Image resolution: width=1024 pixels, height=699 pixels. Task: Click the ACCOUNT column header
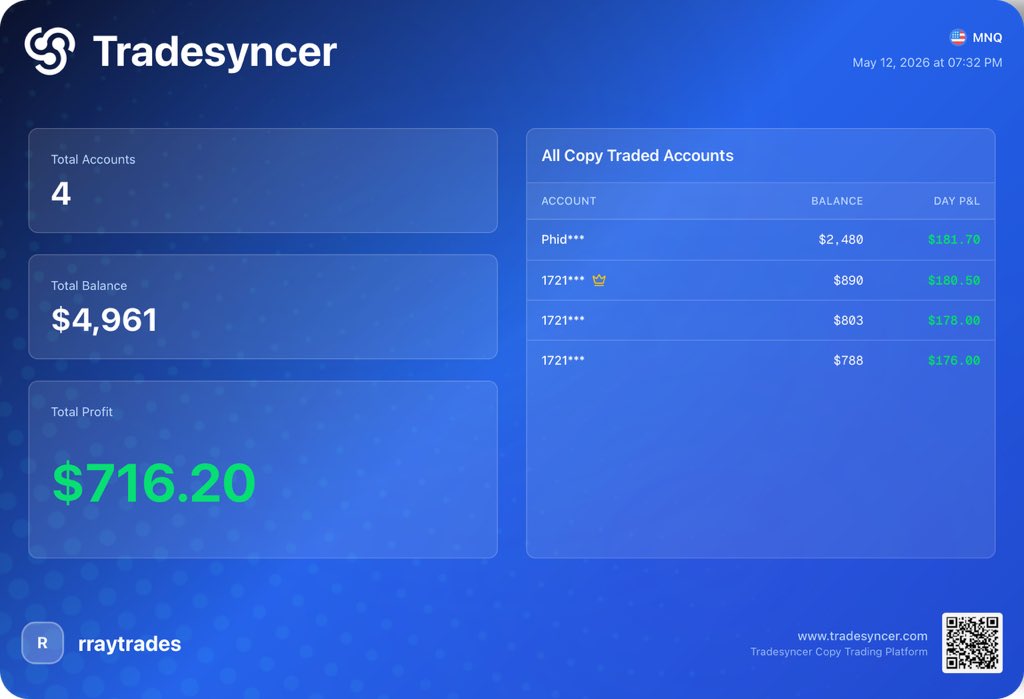tap(569, 201)
